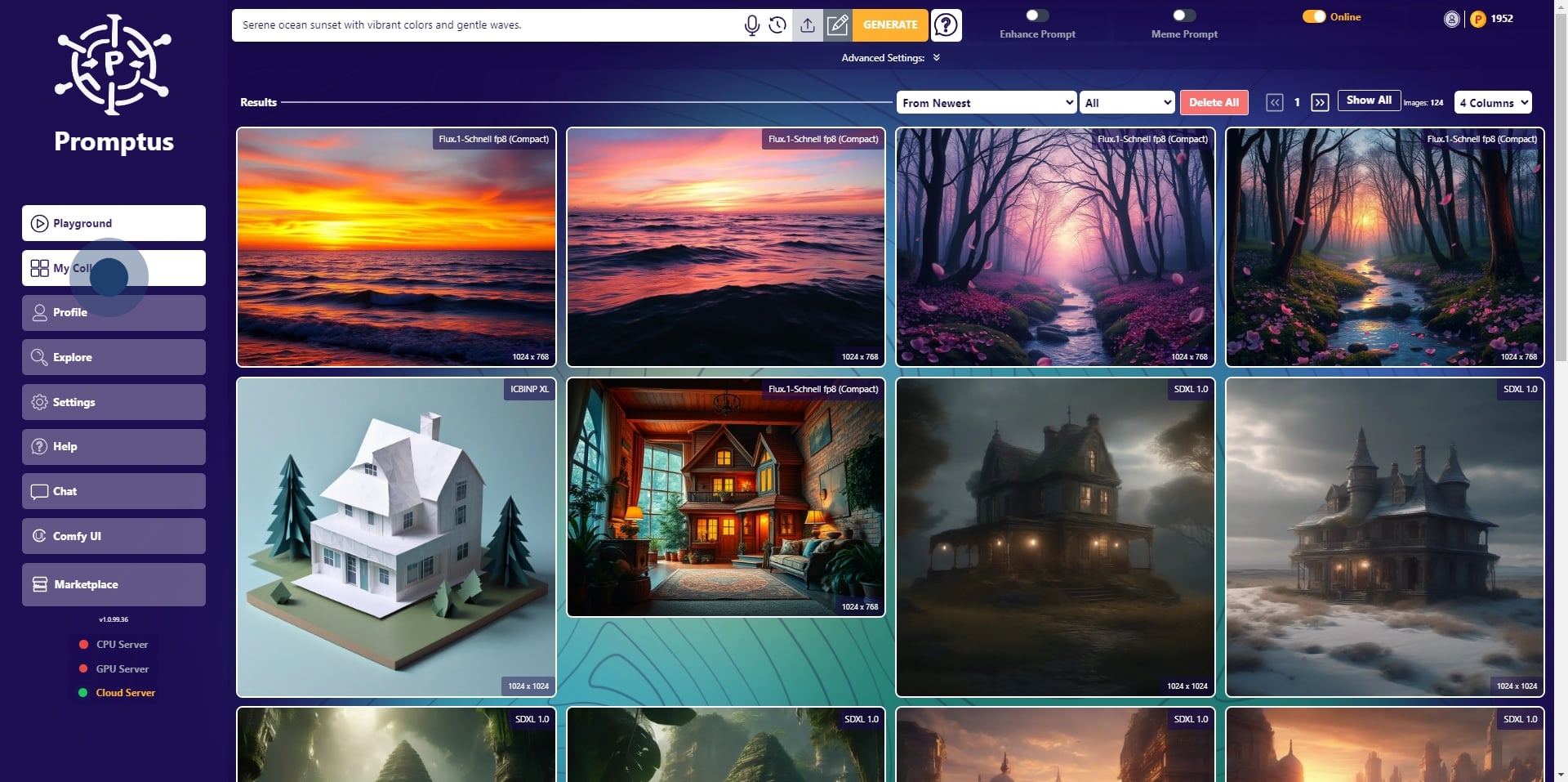Select the CPU Server label
This screenshot has height=782, width=1568.
pos(122,645)
